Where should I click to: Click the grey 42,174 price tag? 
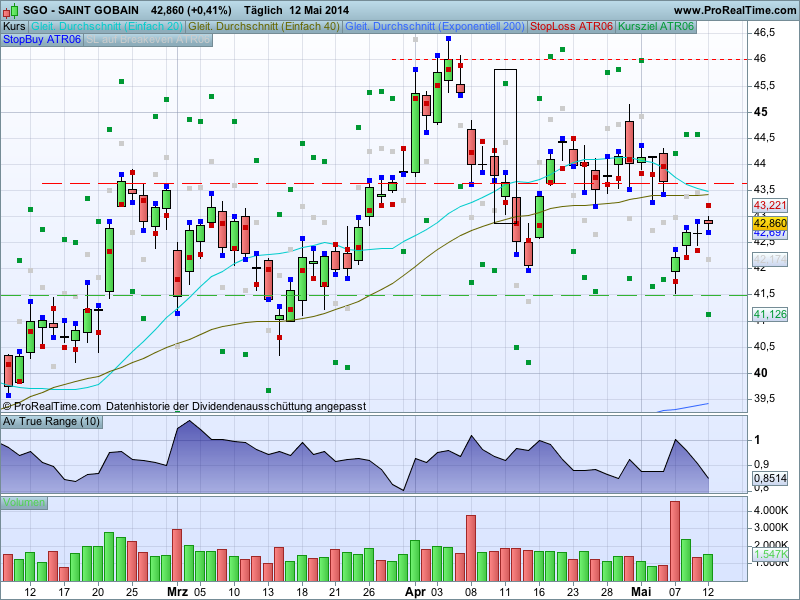(770, 259)
